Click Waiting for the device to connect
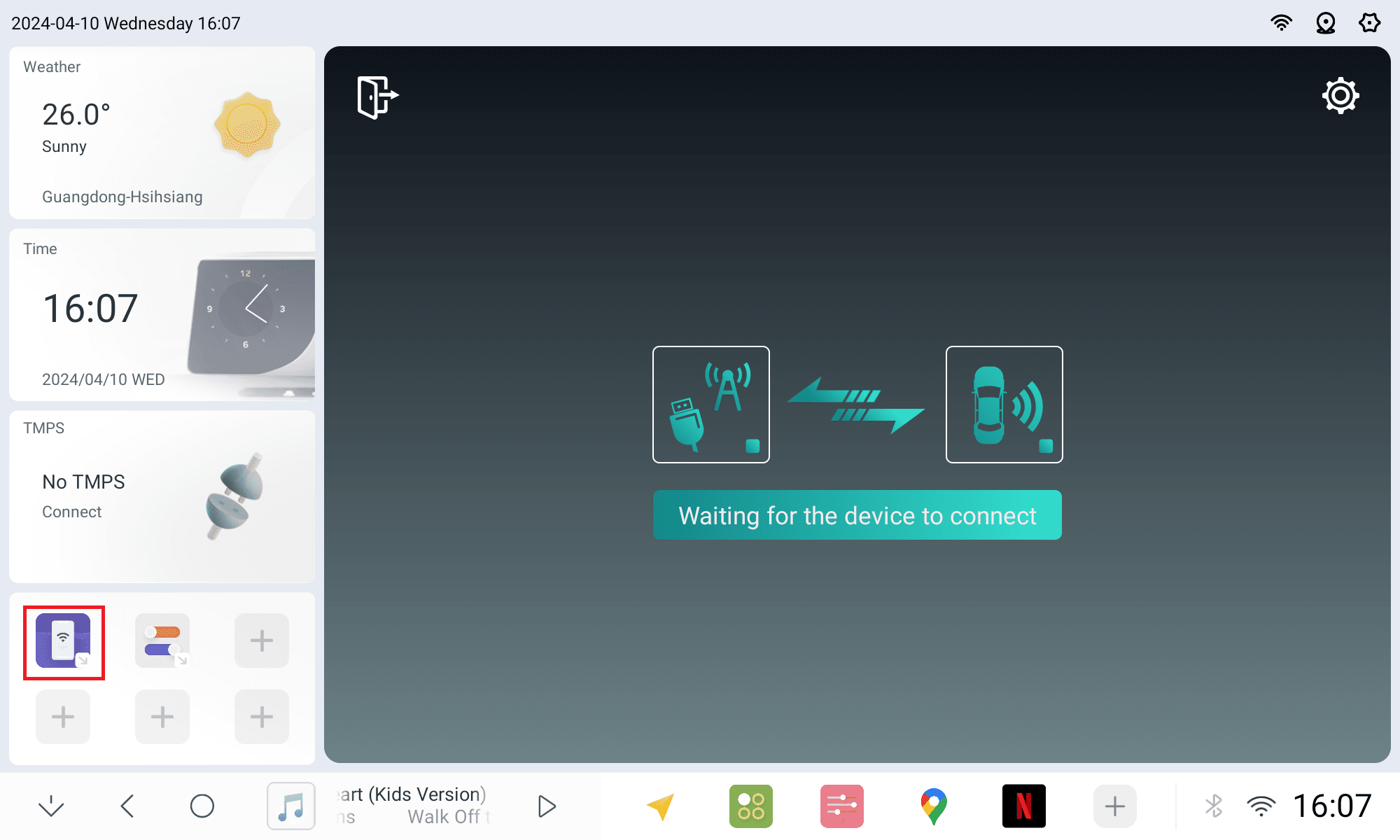The image size is (1400, 840). click(857, 515)
